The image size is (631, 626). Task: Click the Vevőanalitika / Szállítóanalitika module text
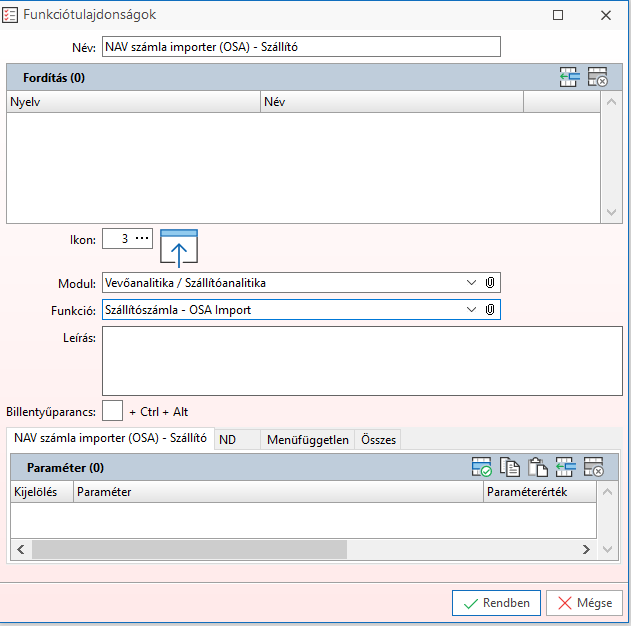click(x=185, y=283)
